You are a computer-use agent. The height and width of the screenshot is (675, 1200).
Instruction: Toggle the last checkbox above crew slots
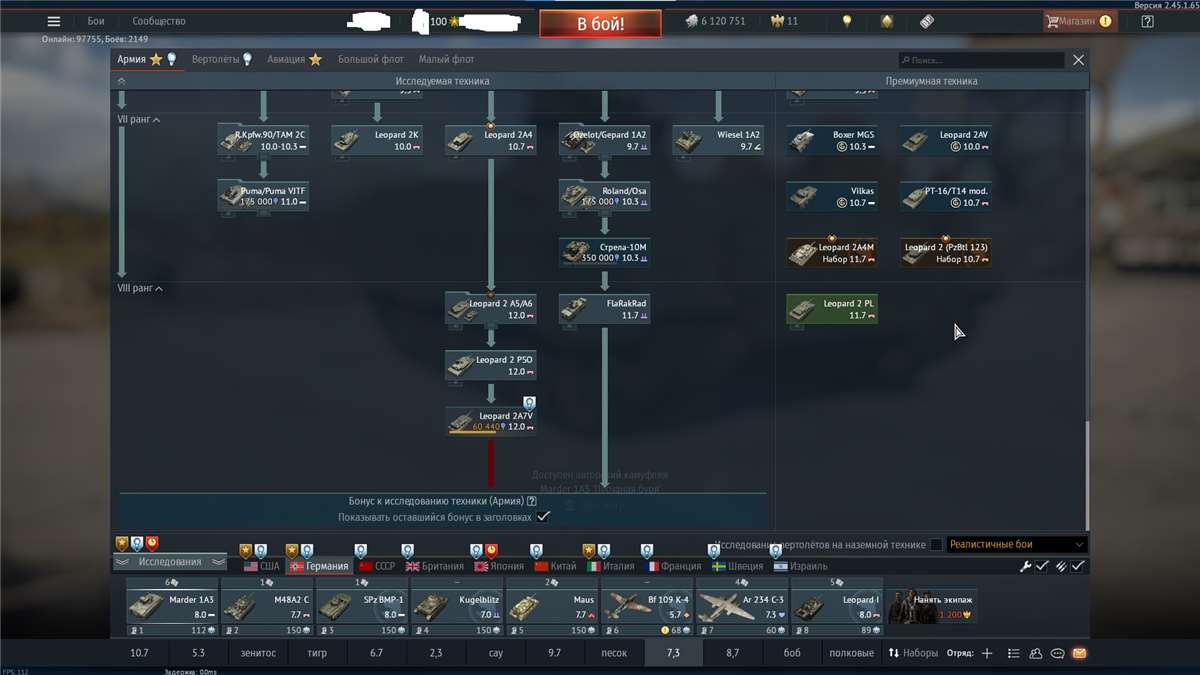(x=1078, y=566)
